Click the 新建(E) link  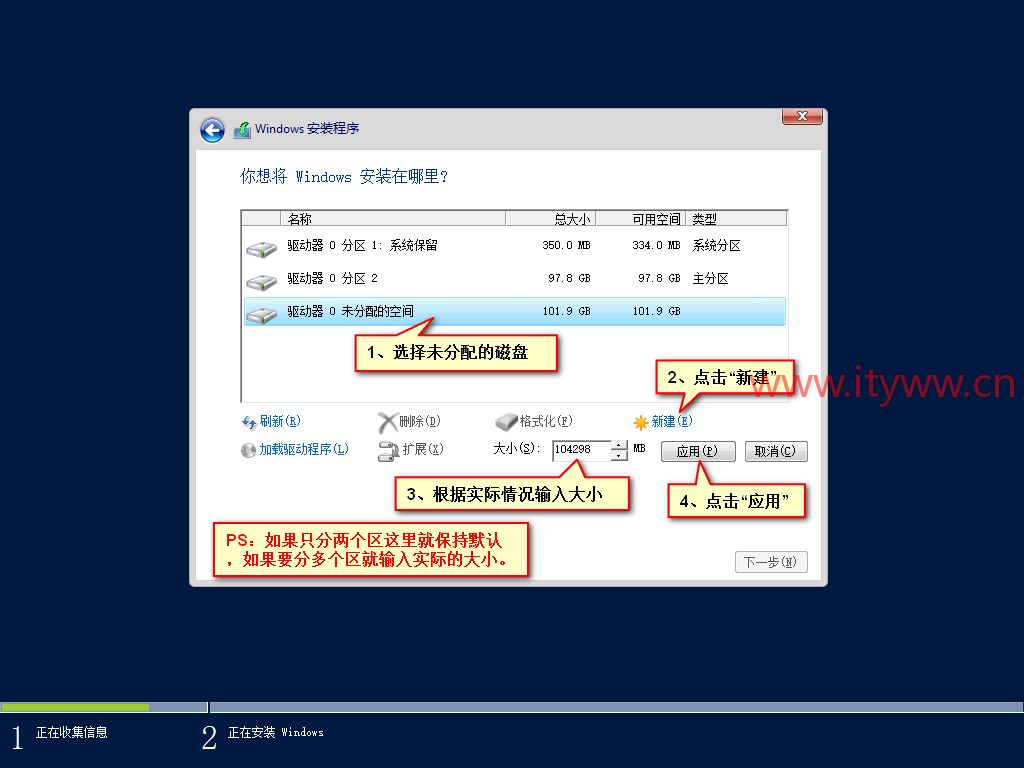(x=672, y=421)
